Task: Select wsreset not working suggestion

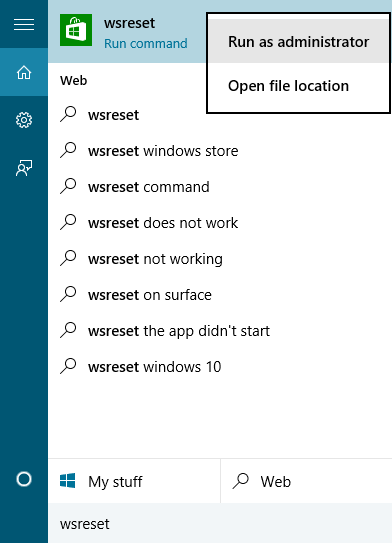Action: [x=220, y=259]
